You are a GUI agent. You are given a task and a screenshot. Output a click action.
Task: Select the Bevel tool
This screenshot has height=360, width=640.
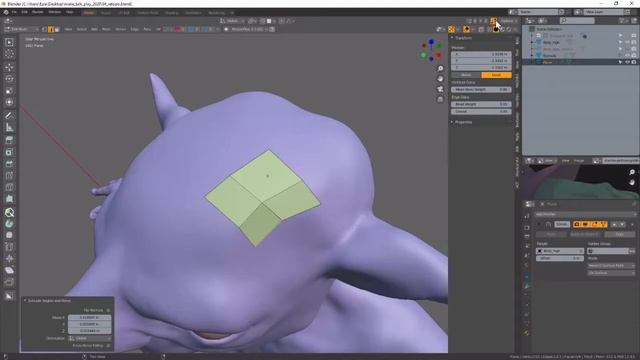point(9,176)
